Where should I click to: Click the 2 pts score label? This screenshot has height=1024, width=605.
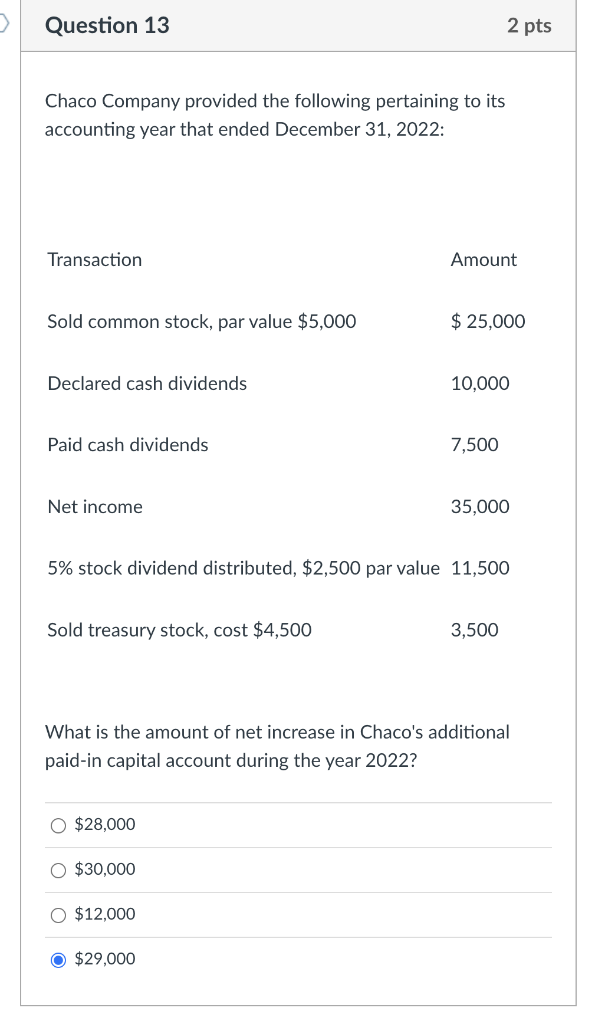[x=528, y=26]
